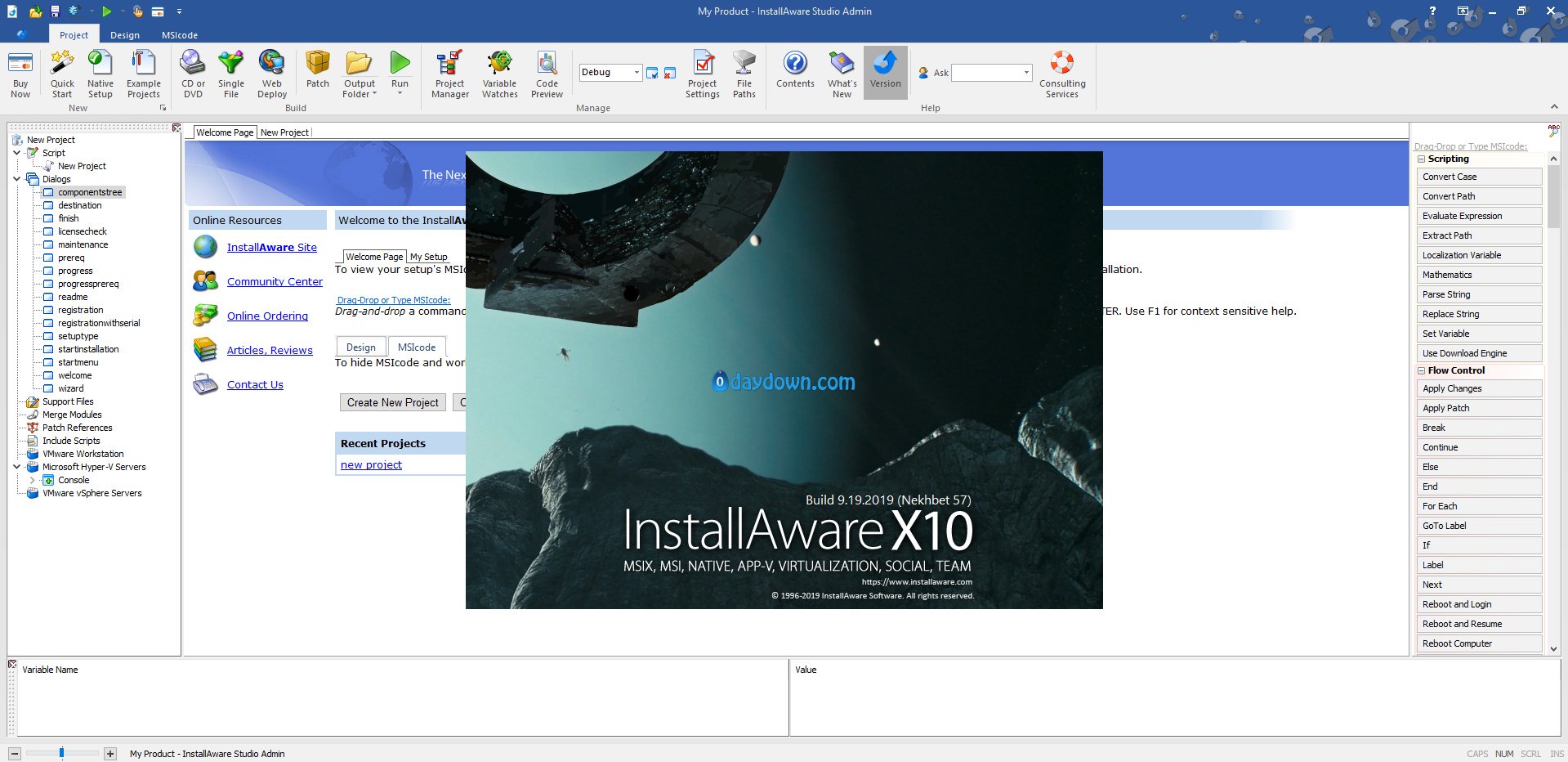Screen dimensions: 1568x762
Task: Click the zoom out minus button
Action: pos(15,754)
